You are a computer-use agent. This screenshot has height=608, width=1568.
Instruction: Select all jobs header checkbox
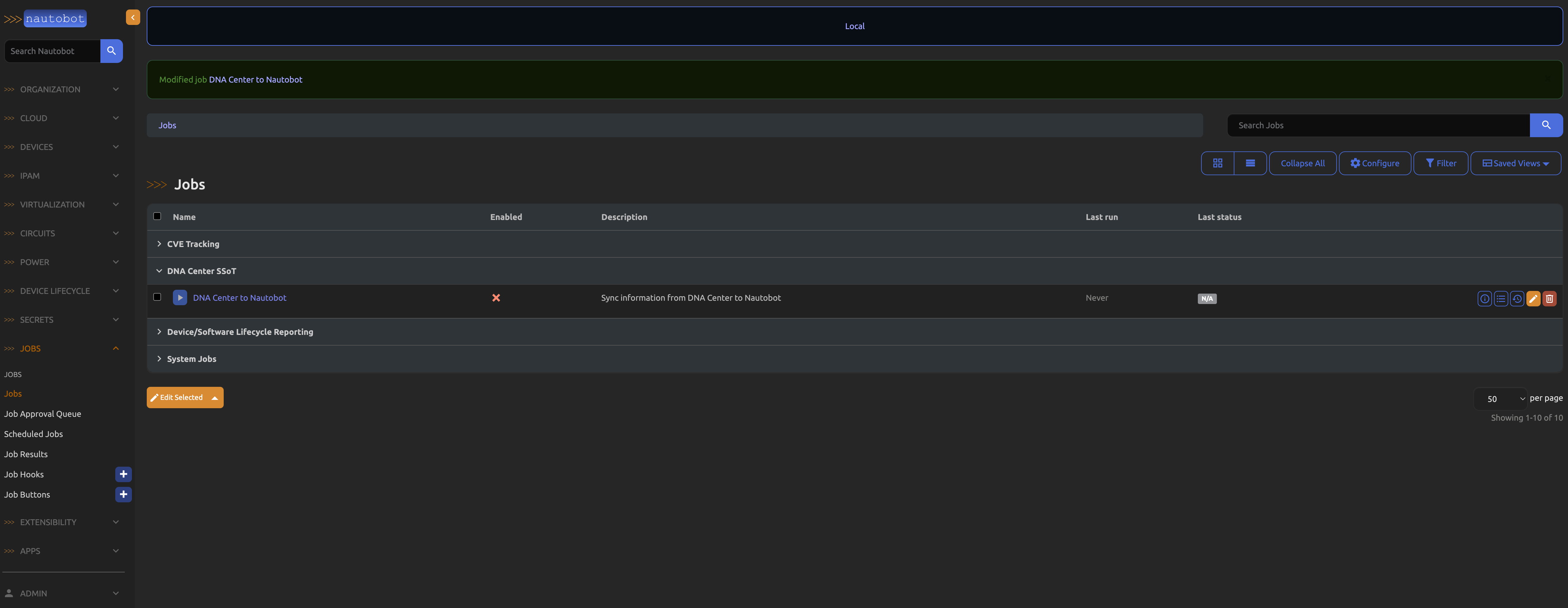tap(157, 216)
